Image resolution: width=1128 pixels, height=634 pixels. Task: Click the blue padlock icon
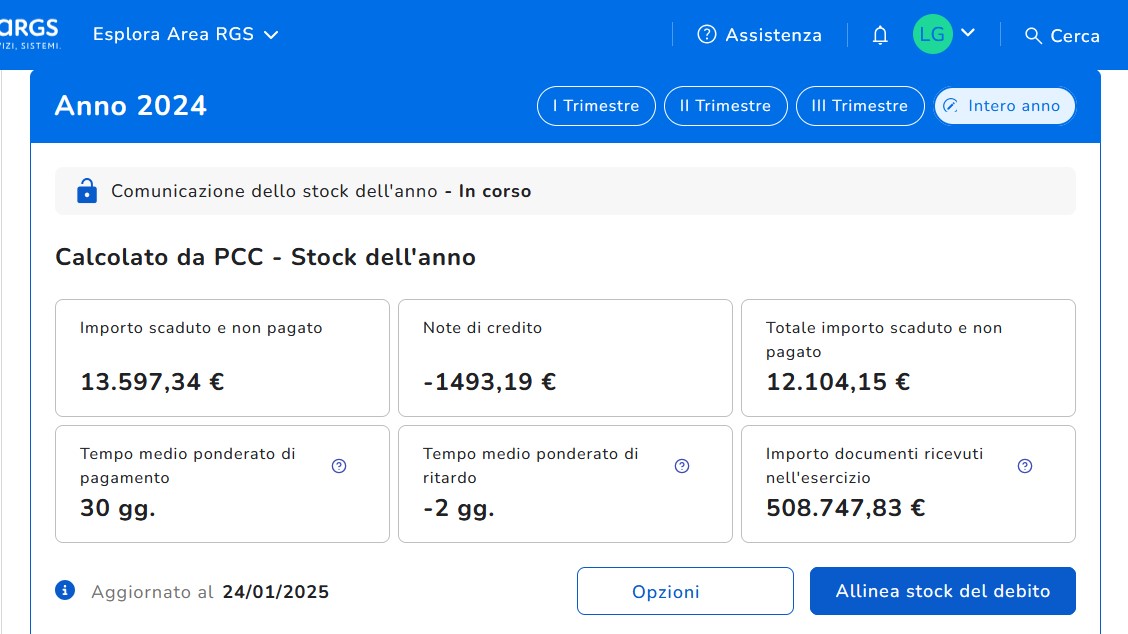click(87, 190)
